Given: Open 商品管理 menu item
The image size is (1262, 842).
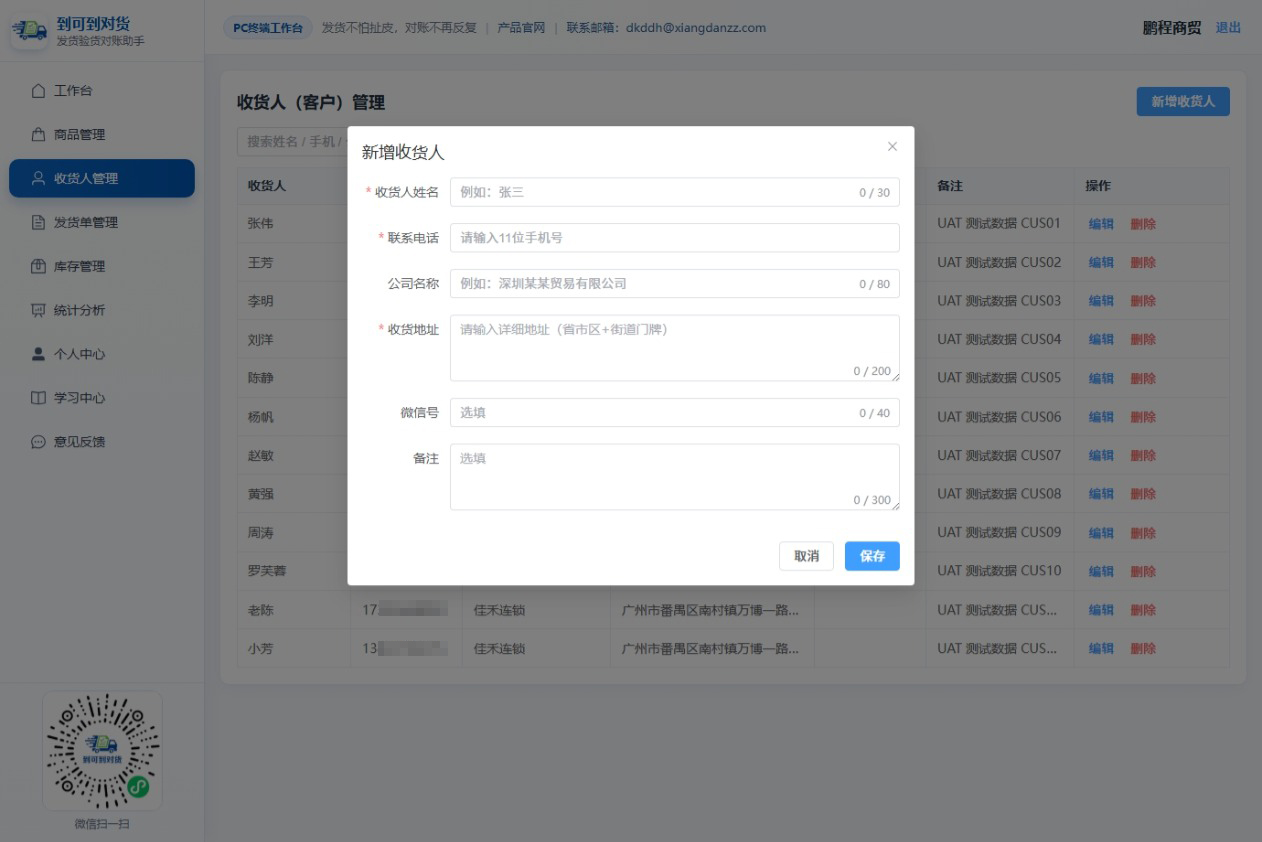Looking at the screenshot, I should 102,135.
